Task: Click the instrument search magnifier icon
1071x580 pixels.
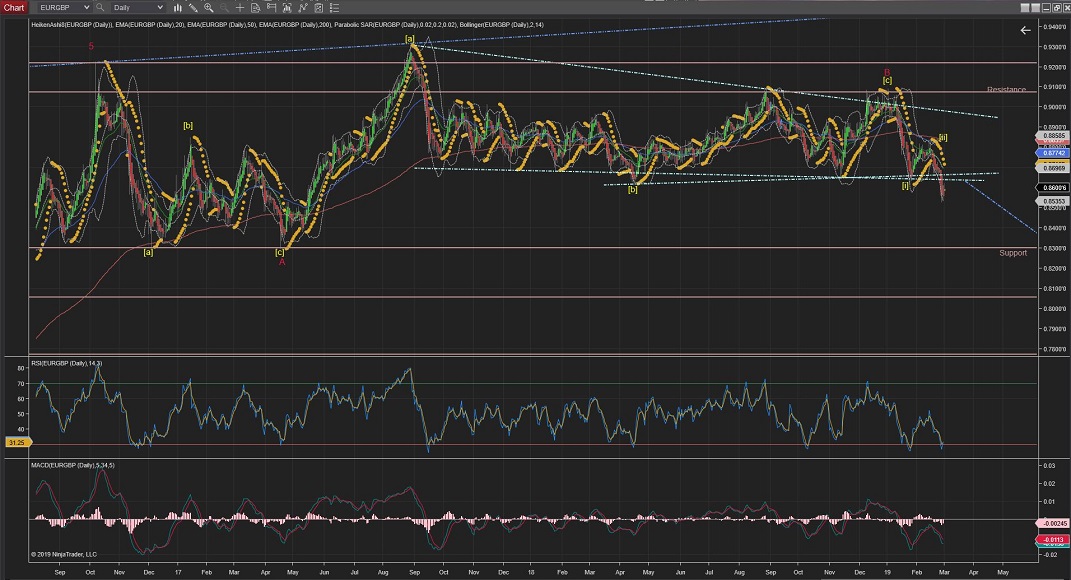Action: pyautogui.click(x=100, y=8)
